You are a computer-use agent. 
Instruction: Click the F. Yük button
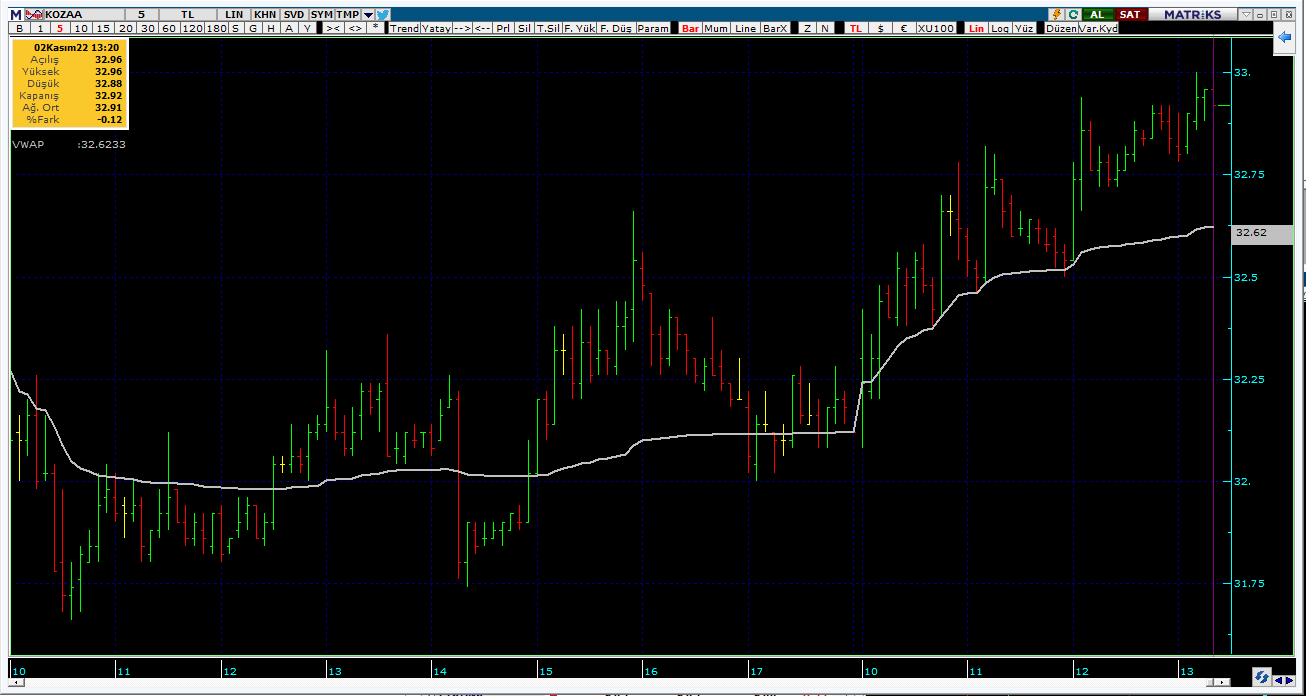pos(579,28)
